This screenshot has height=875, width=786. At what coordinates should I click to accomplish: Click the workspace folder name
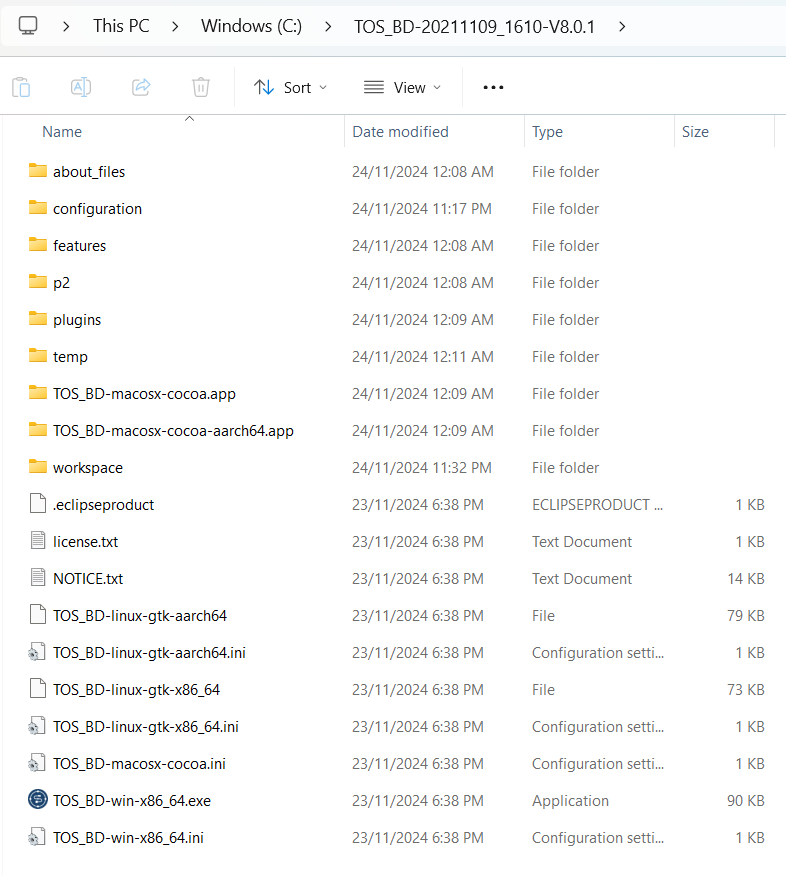pyautogui.click(x=88, y=468)
